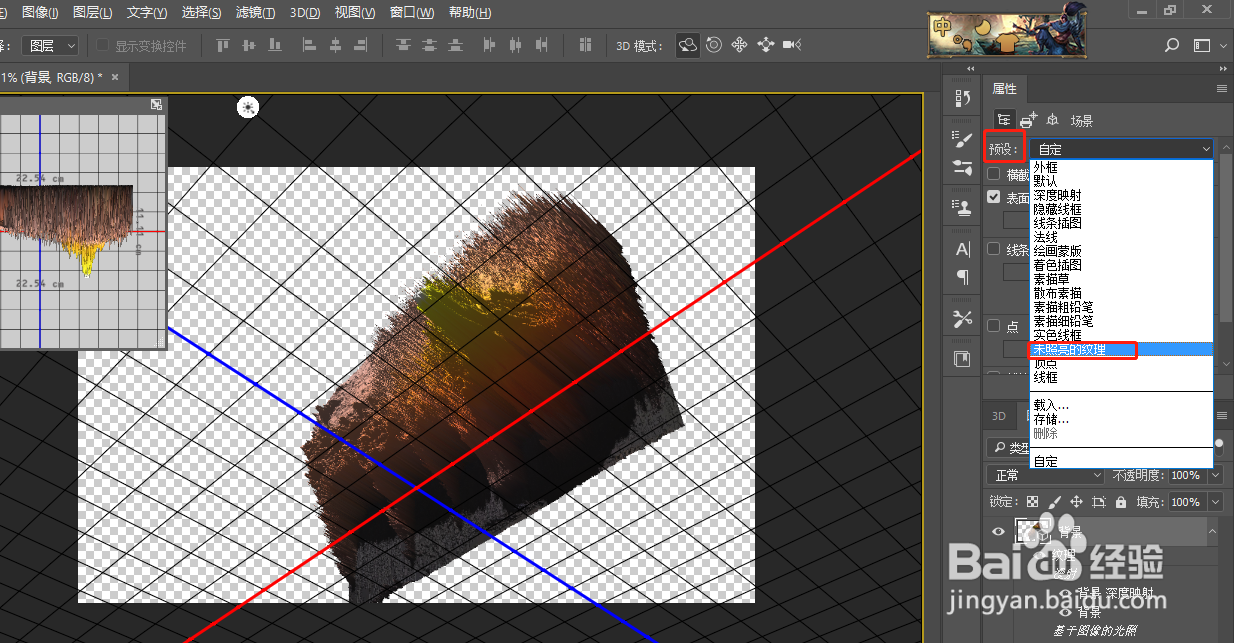Click the distribute horizontal centers icon
Image resolution: width=1234 pixels, height=643 pixels.
coord(516,45)
